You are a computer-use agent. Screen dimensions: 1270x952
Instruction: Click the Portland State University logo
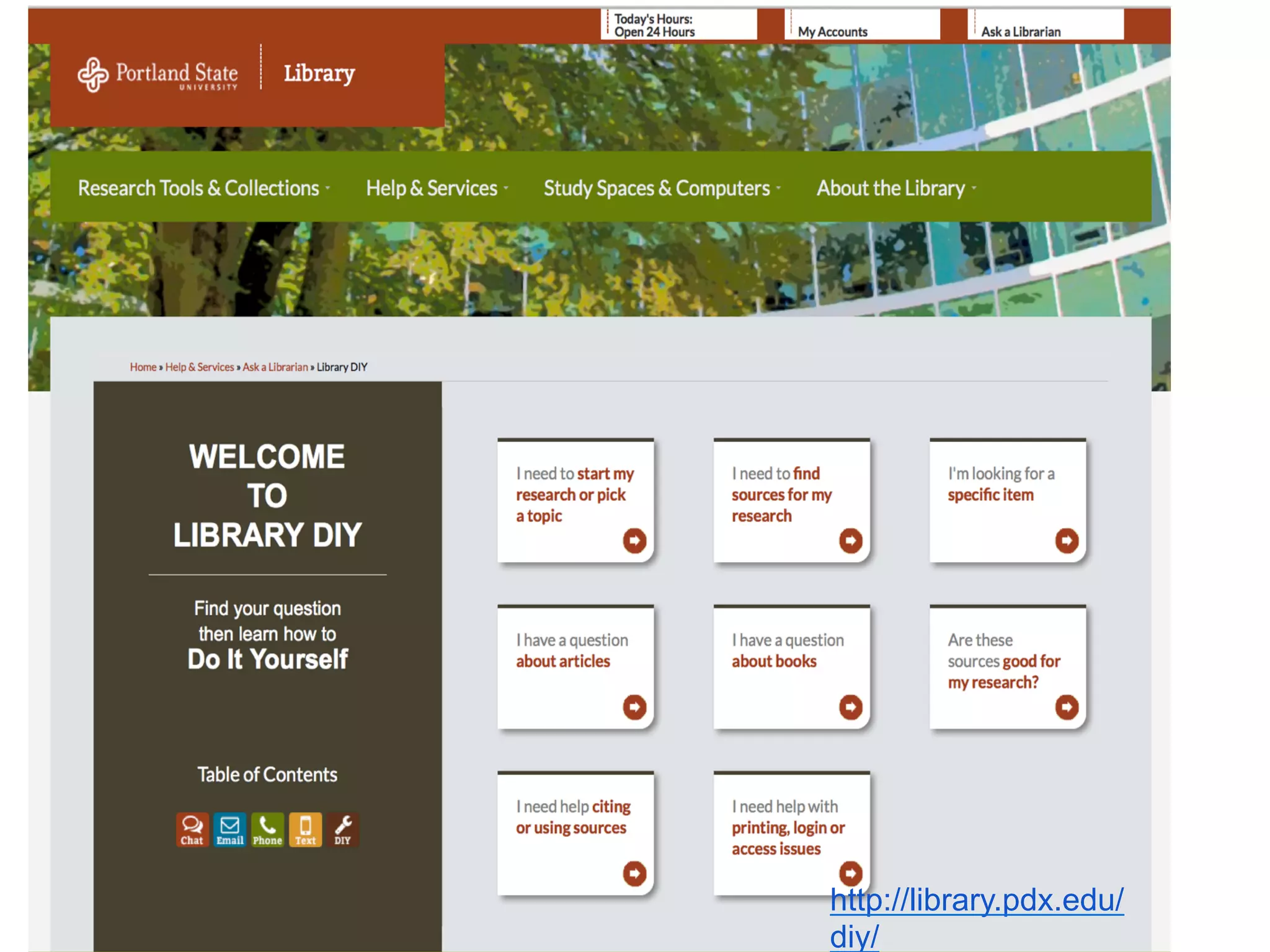click(158, 75)
